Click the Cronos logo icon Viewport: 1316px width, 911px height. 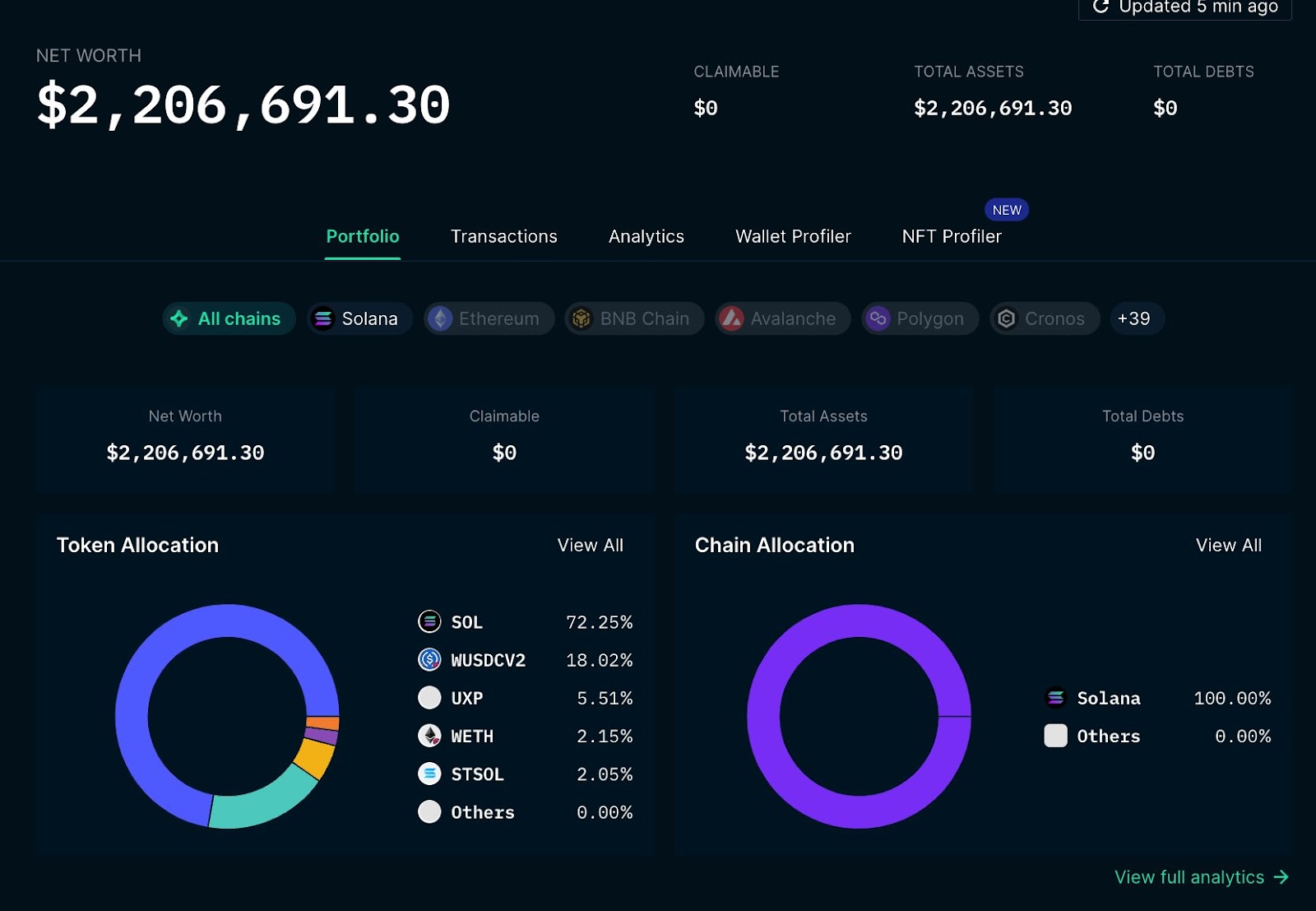pos(1006,318)
